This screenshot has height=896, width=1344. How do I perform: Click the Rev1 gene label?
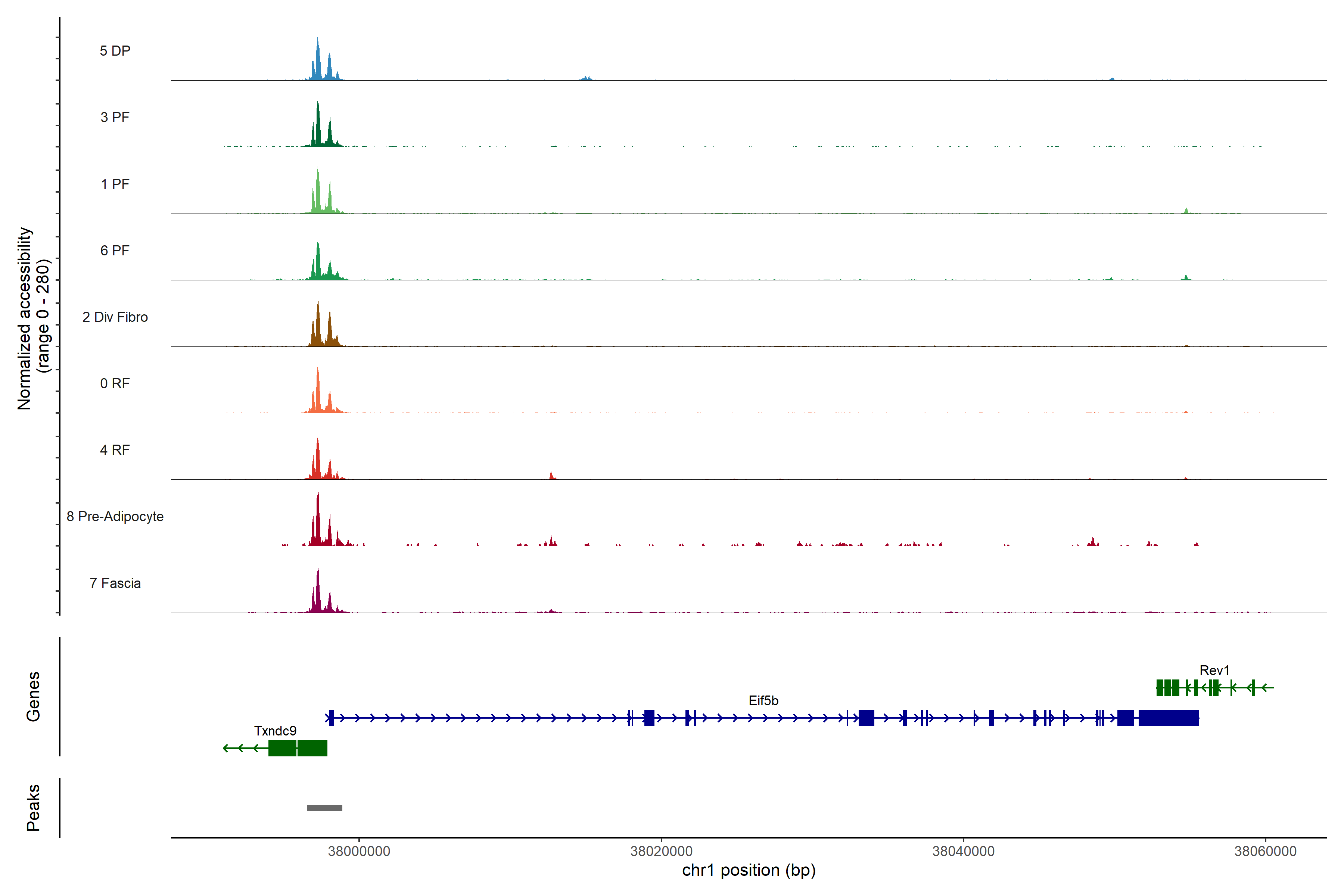pyautogui.click(x=1214, y=670)
